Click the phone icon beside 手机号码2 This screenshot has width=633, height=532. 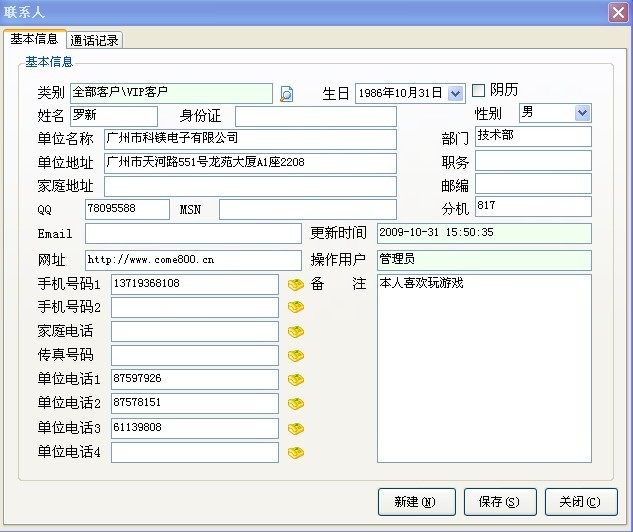click(295, 307)
